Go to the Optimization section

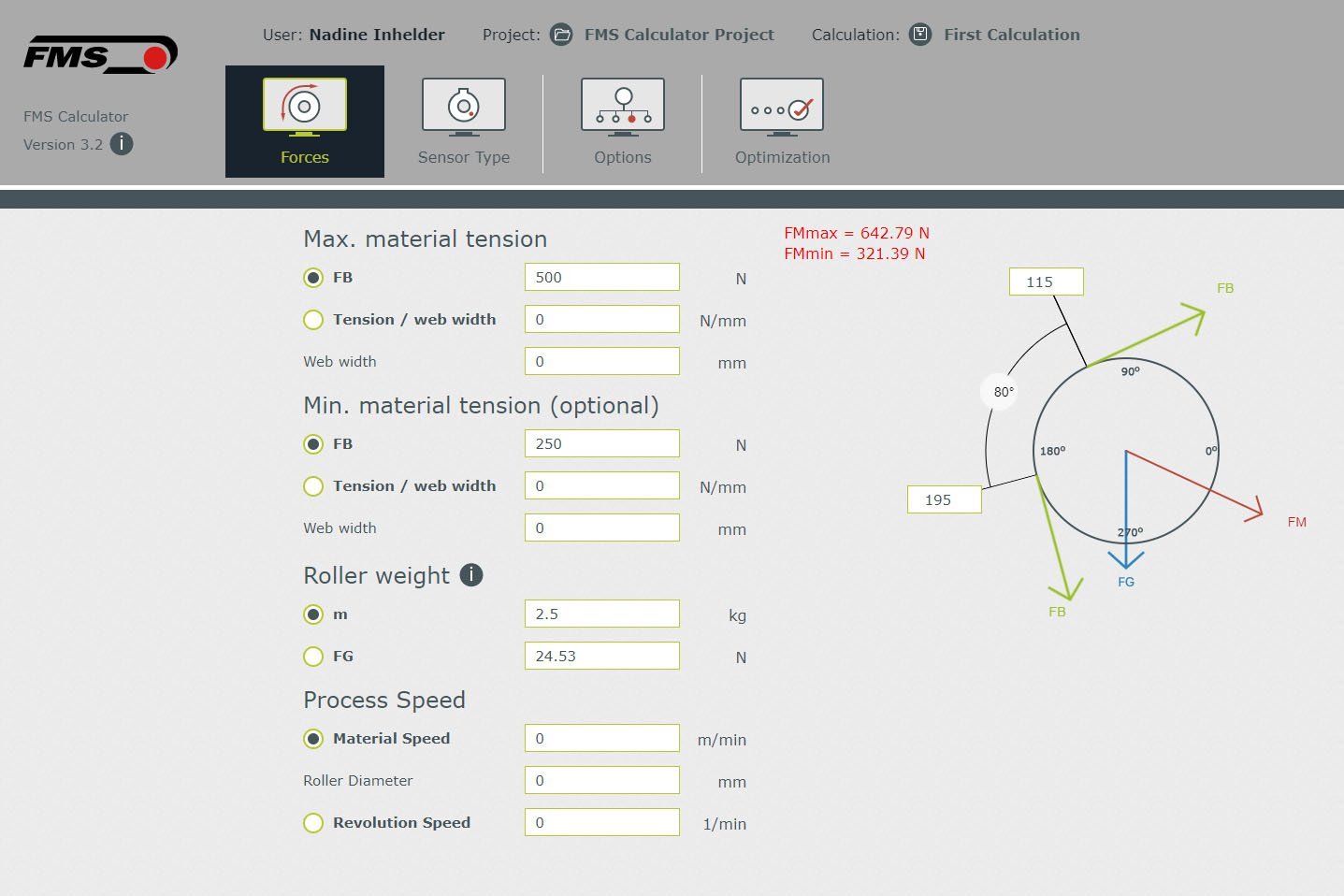781,106
